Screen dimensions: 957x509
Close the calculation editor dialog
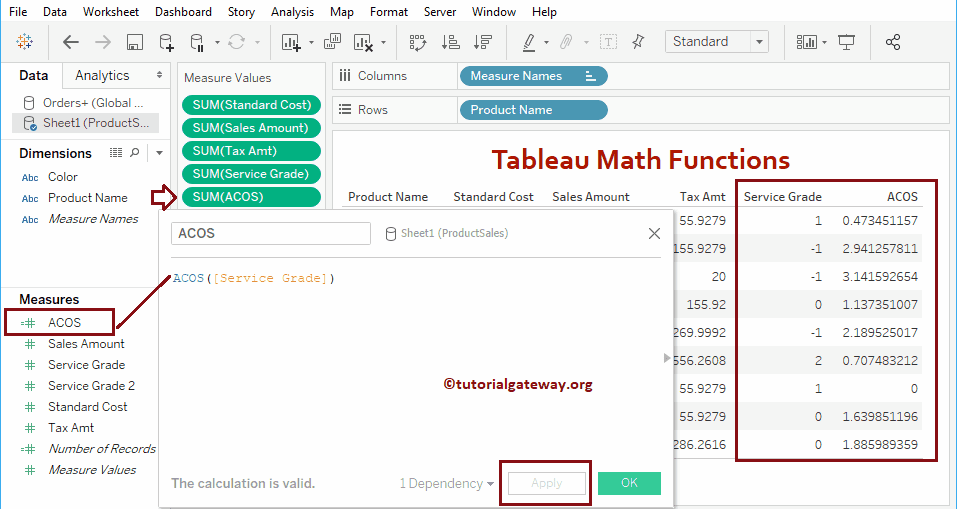pyautogui.click(x=654, y=233)
